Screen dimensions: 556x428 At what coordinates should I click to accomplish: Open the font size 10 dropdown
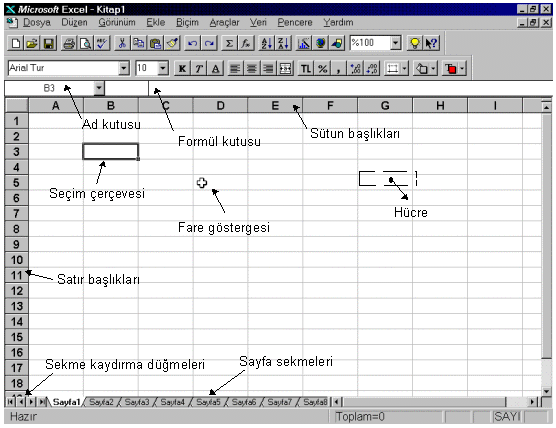(x=163, y=68)
